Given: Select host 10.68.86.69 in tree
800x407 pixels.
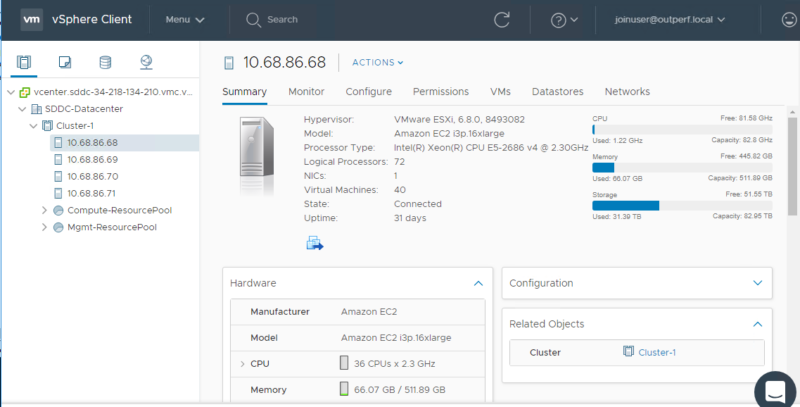Looking at the screenshot, I should pyautogui.click(x=92, y=160).
